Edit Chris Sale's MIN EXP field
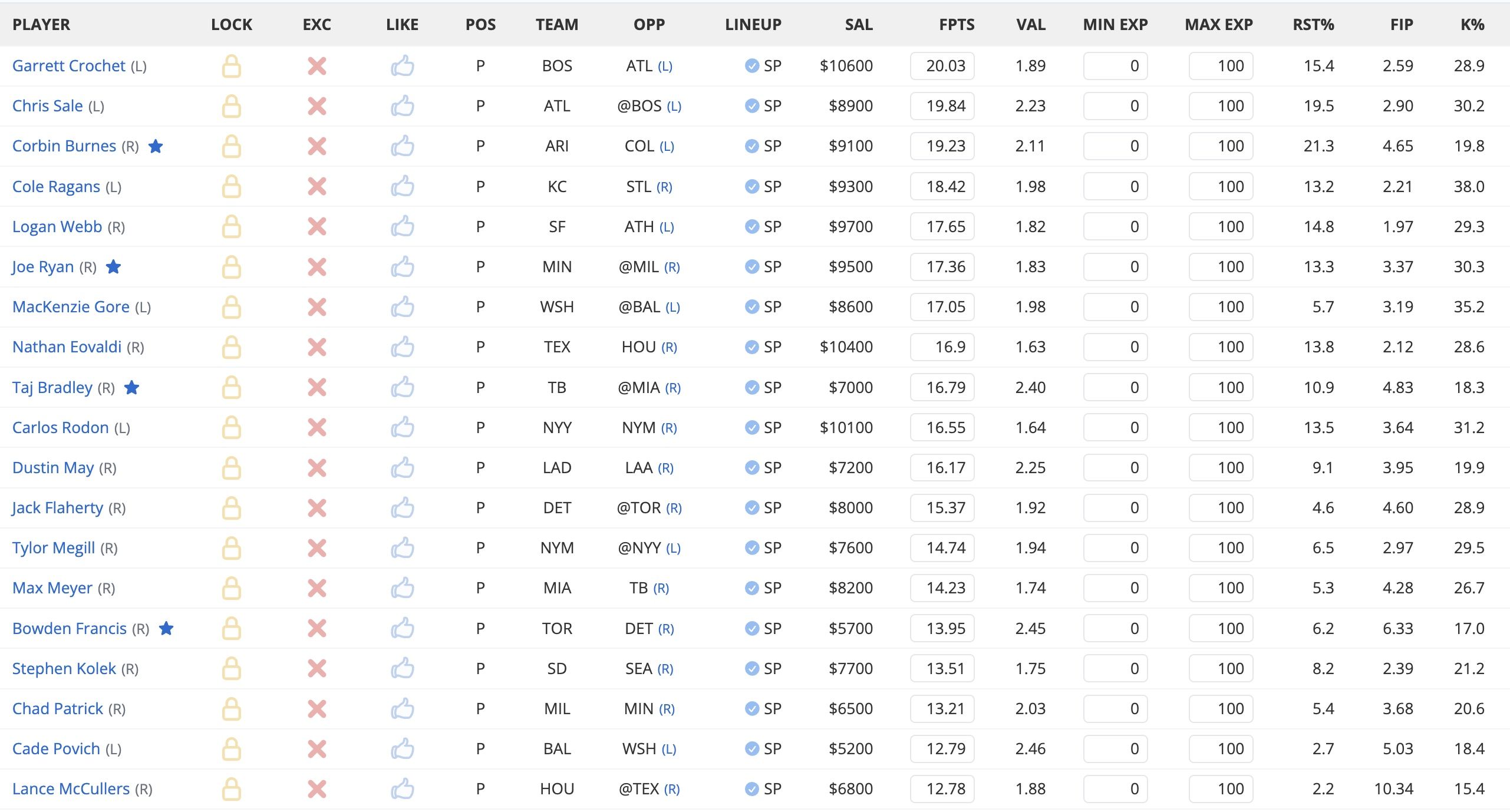This screenshot has width=1510, height=812. point(1115,106)
